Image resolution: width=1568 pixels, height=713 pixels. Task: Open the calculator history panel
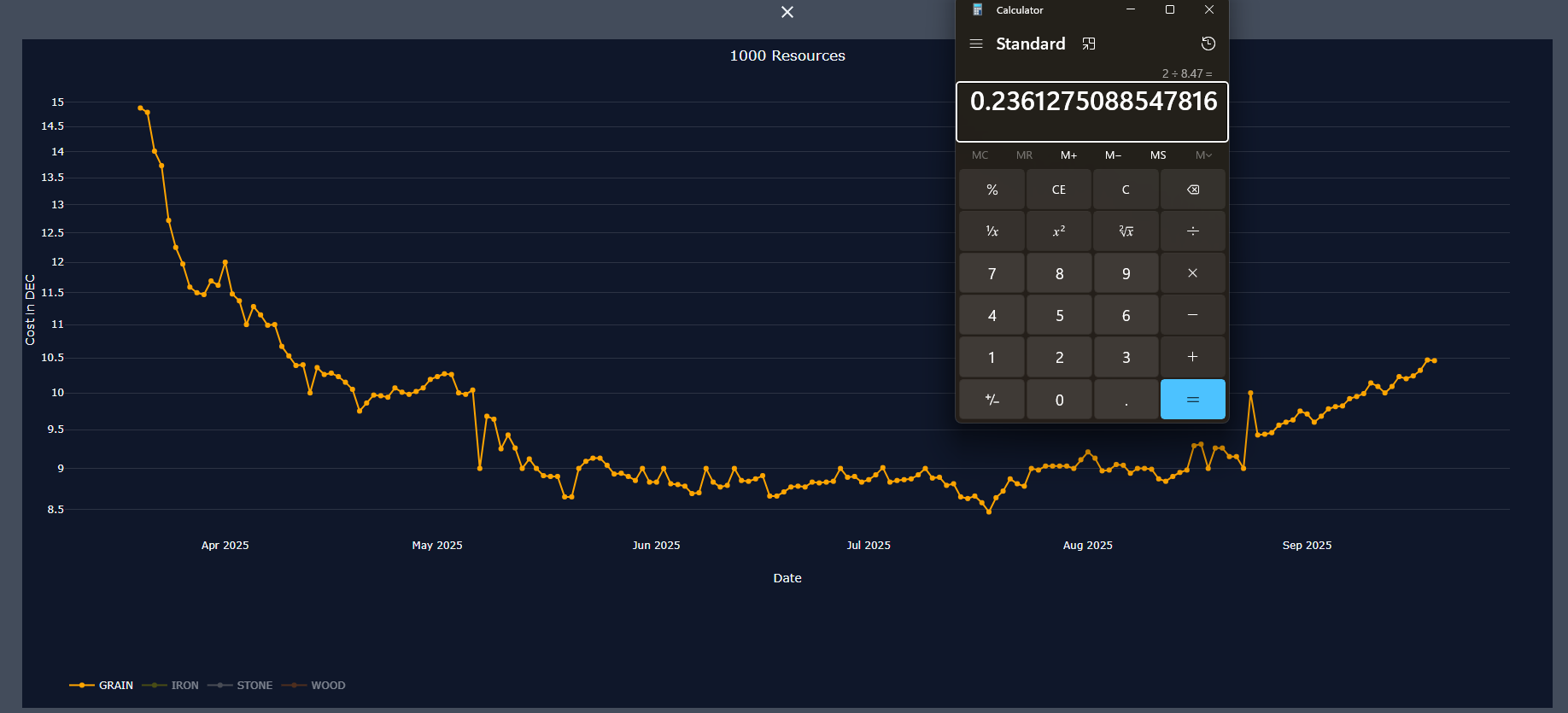tap(1208, 44)
